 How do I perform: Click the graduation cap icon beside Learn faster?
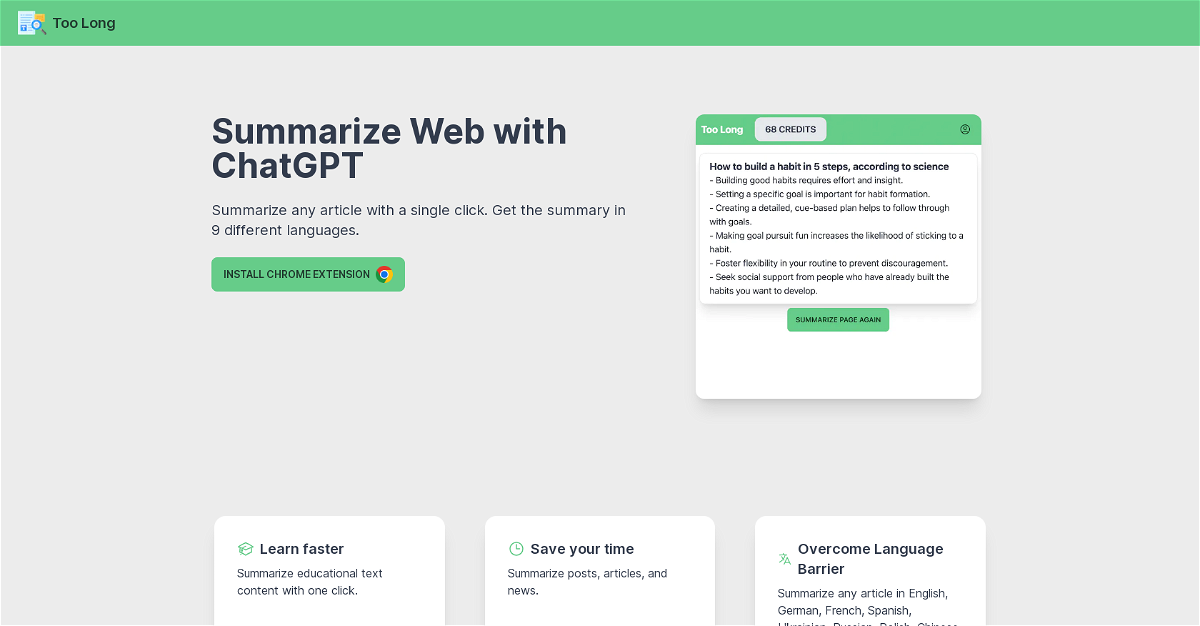(245, 549)
